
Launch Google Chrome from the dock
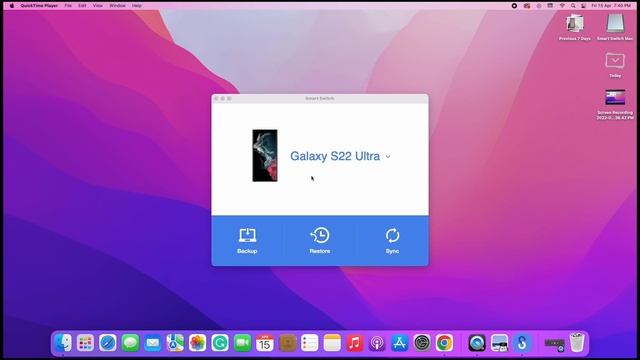(x=444, y=343)
